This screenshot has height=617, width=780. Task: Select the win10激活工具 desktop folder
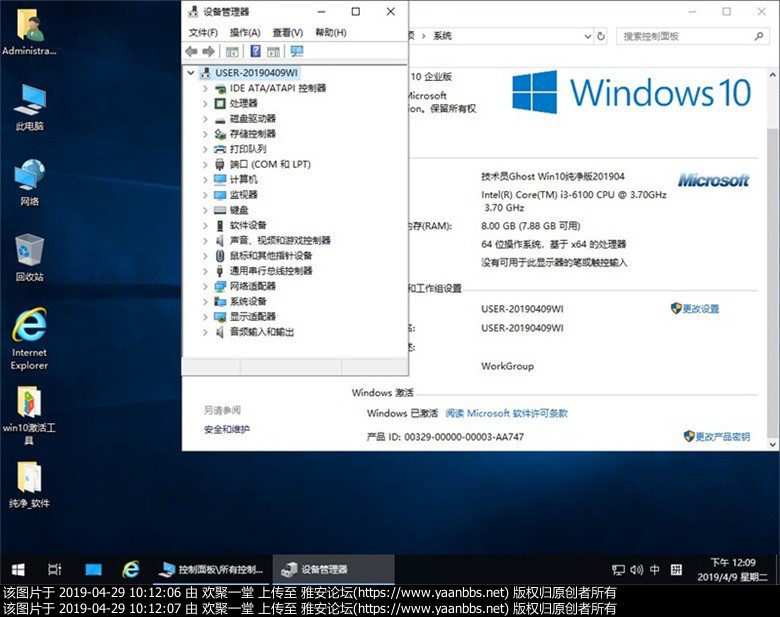pos(29,415)
